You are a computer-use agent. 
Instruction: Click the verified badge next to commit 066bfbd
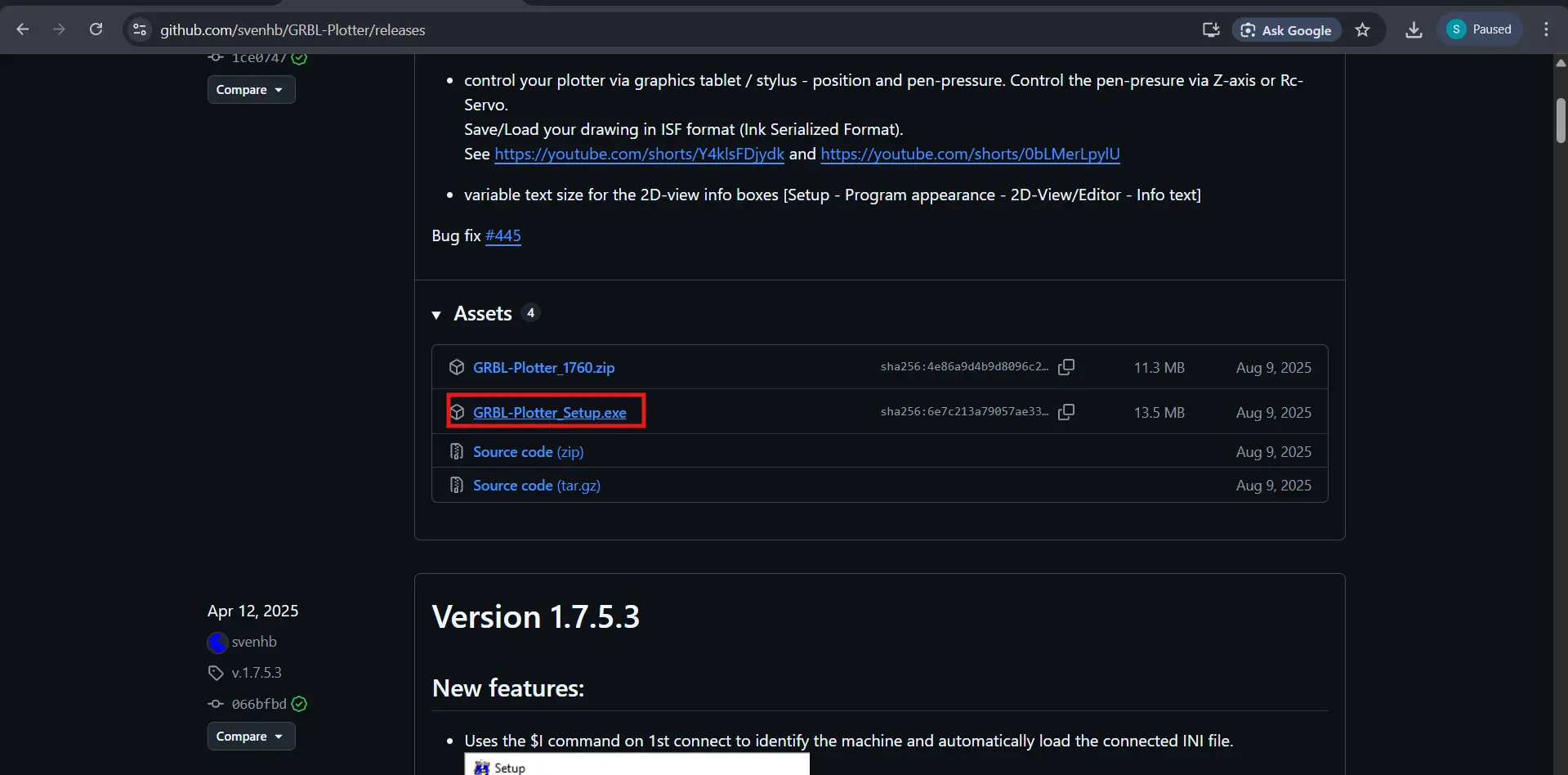pos(297,704)
